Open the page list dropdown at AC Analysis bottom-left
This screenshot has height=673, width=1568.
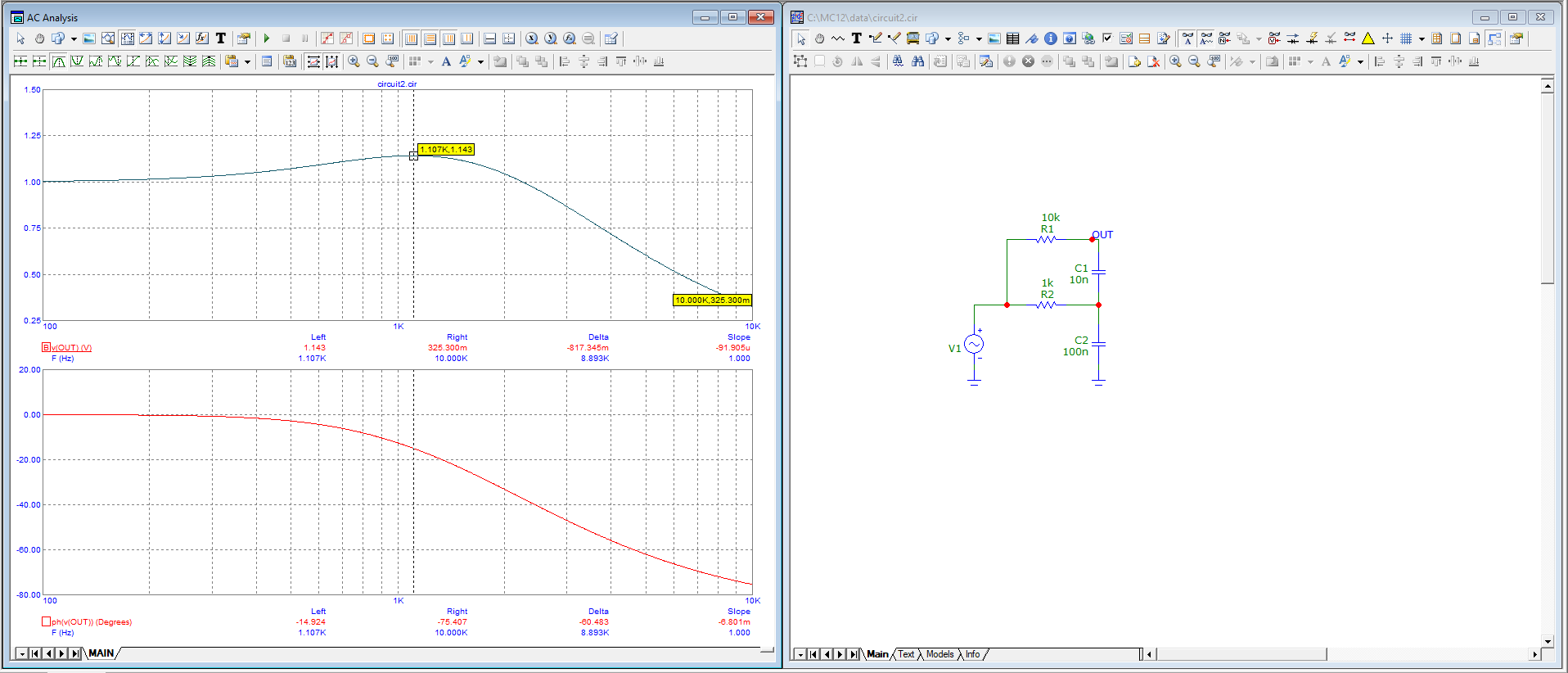(22, 653)
